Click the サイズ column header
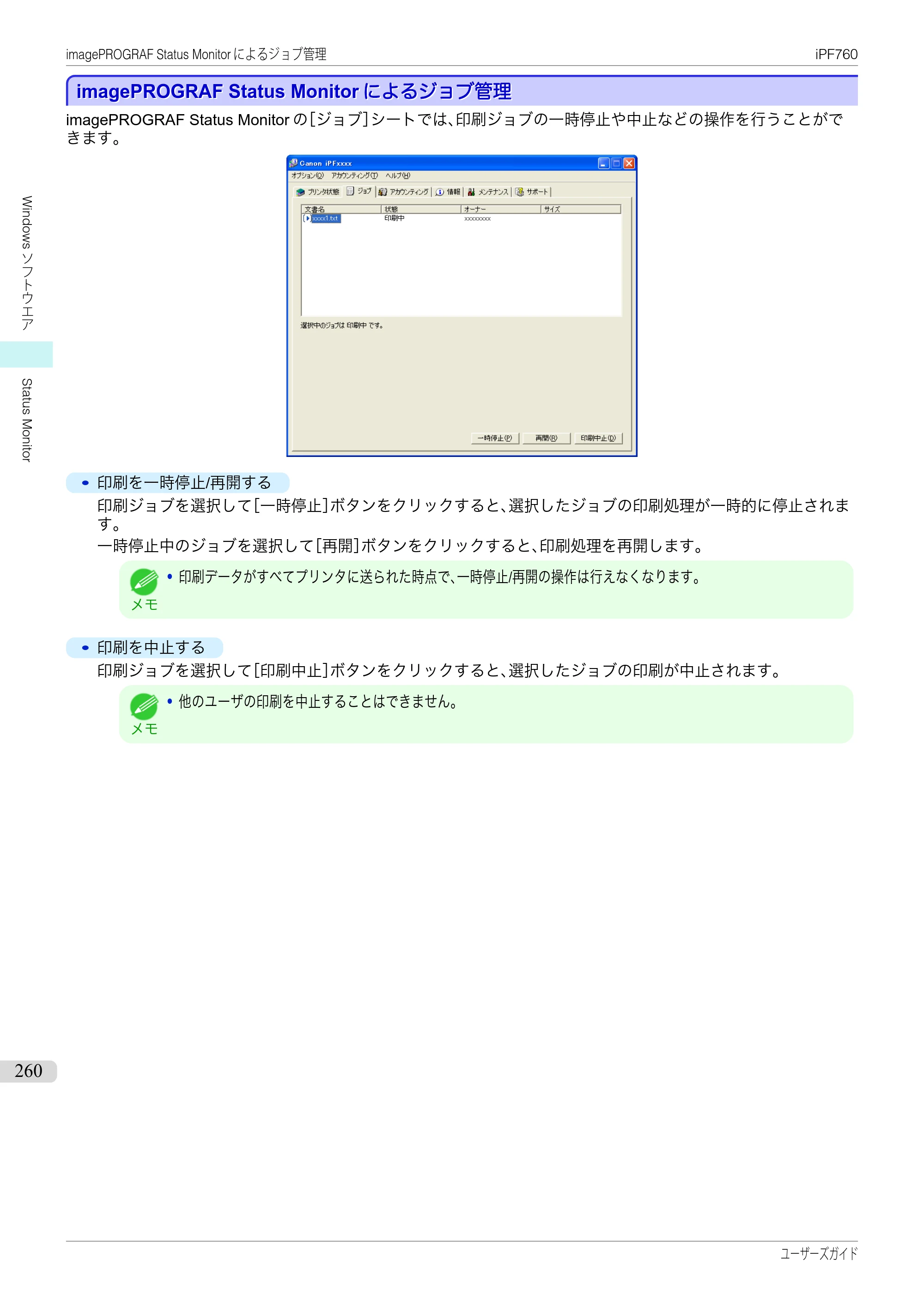The height and width of the screenshot is (1307, 924). click(581, 209)
